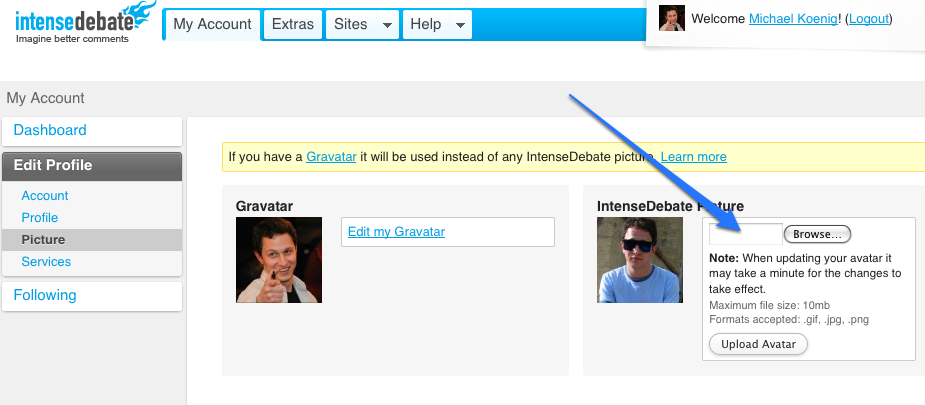Click the Gravatar profile photo
Viewport: 925px width, 405px height.
[x=279, y=260]
